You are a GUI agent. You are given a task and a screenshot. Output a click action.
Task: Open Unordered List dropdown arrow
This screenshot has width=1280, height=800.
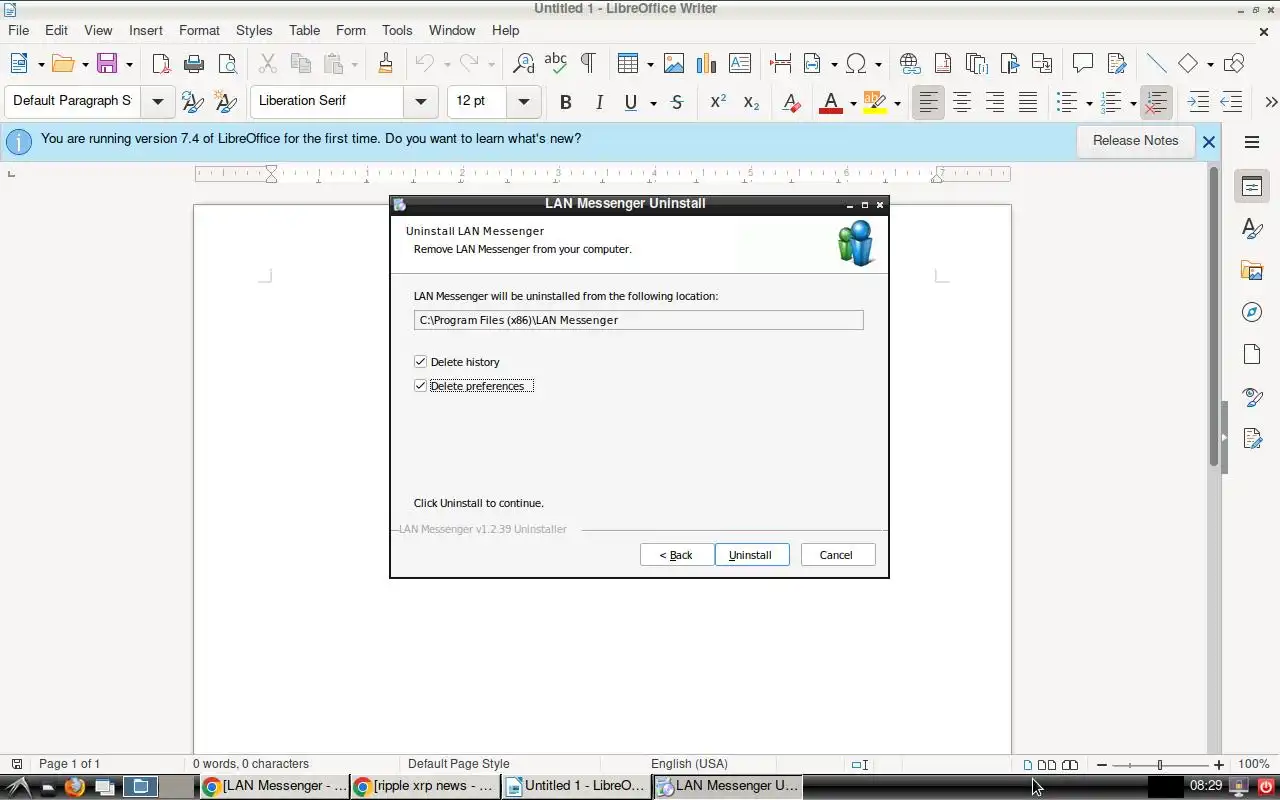[1089, 103]
